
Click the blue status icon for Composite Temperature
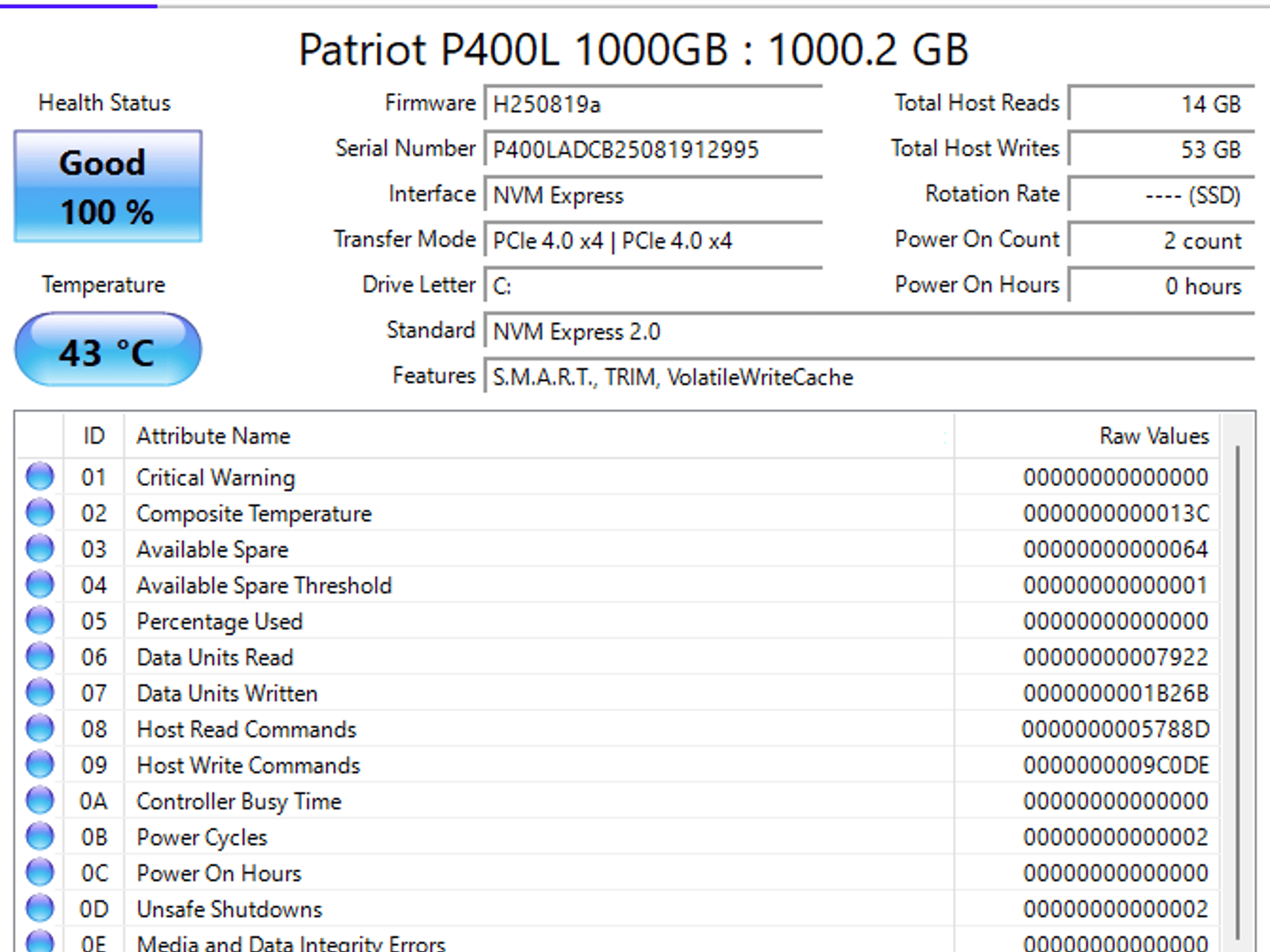tap(40, 513)
